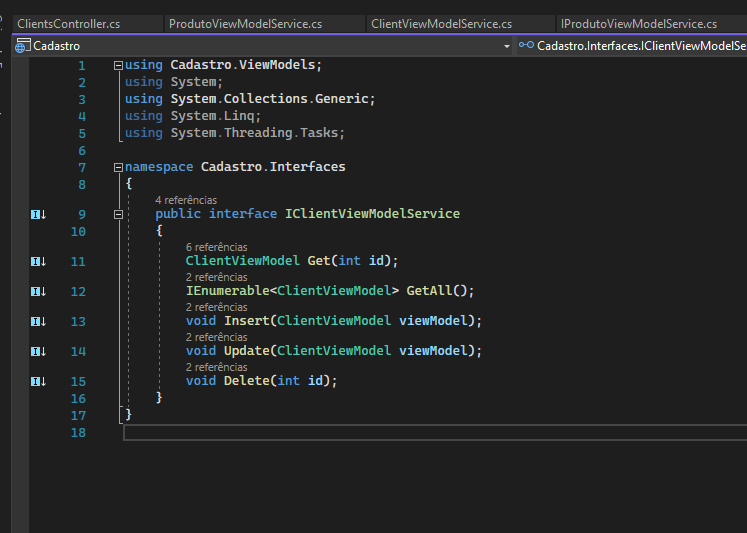
Task: Open the '2 referências' CodeLens above Update
Action: click(x=216, y=337)
